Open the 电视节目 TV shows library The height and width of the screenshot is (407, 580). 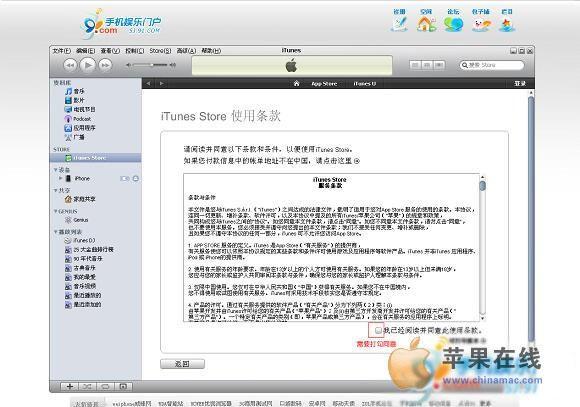[80, 110]
